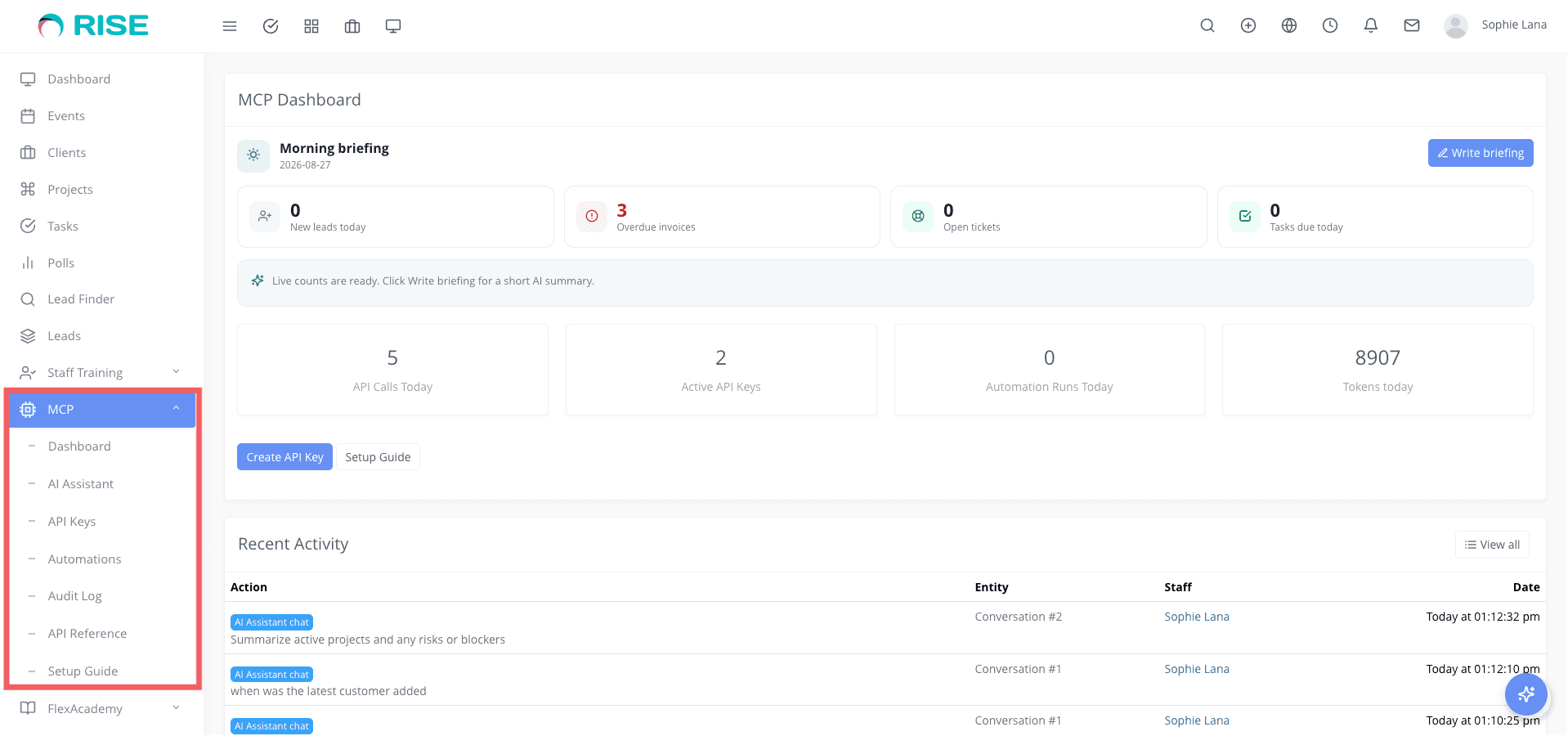
Task: Open the Tokens today card
Action: point(1378,370)
